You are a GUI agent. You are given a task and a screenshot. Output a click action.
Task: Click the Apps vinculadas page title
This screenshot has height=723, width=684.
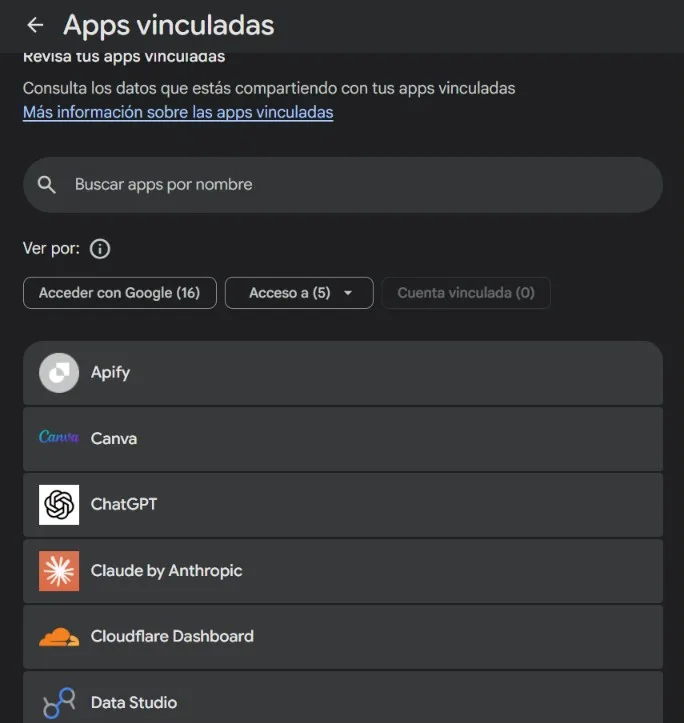point(169,25)
